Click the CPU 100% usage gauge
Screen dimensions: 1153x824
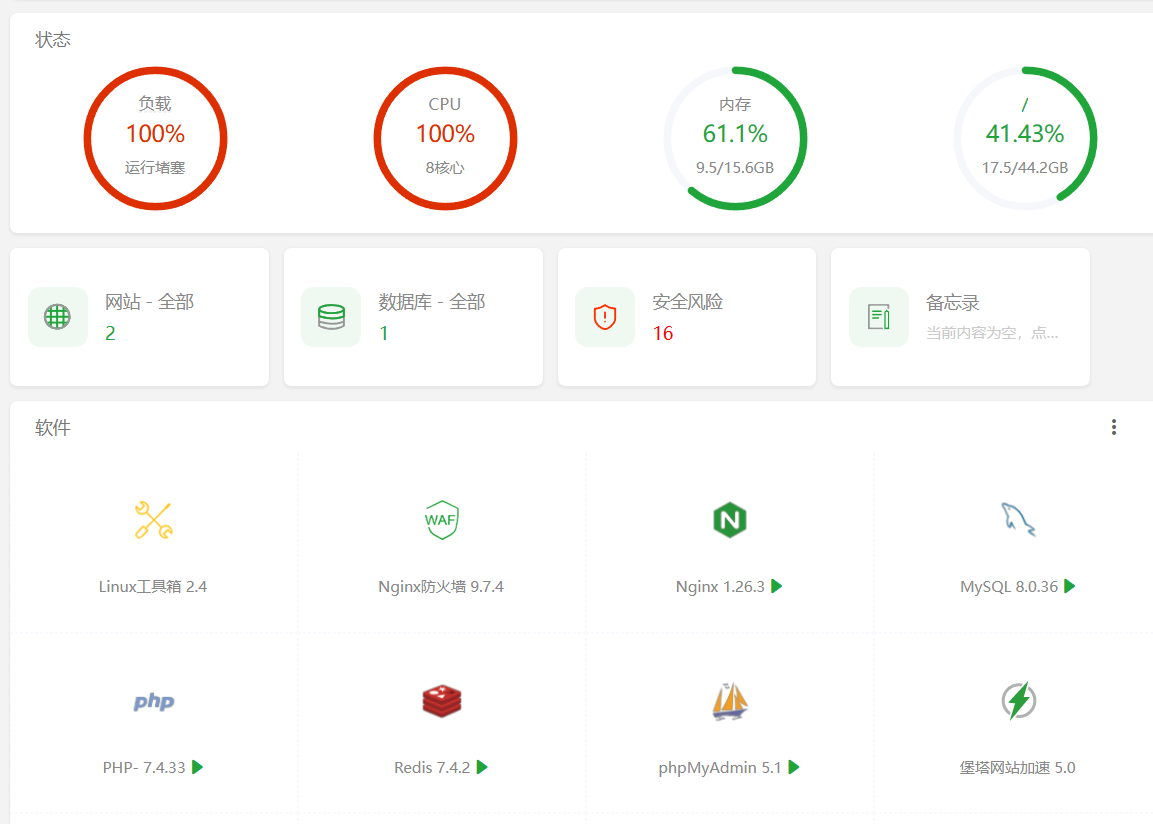(x=445, y=138)
